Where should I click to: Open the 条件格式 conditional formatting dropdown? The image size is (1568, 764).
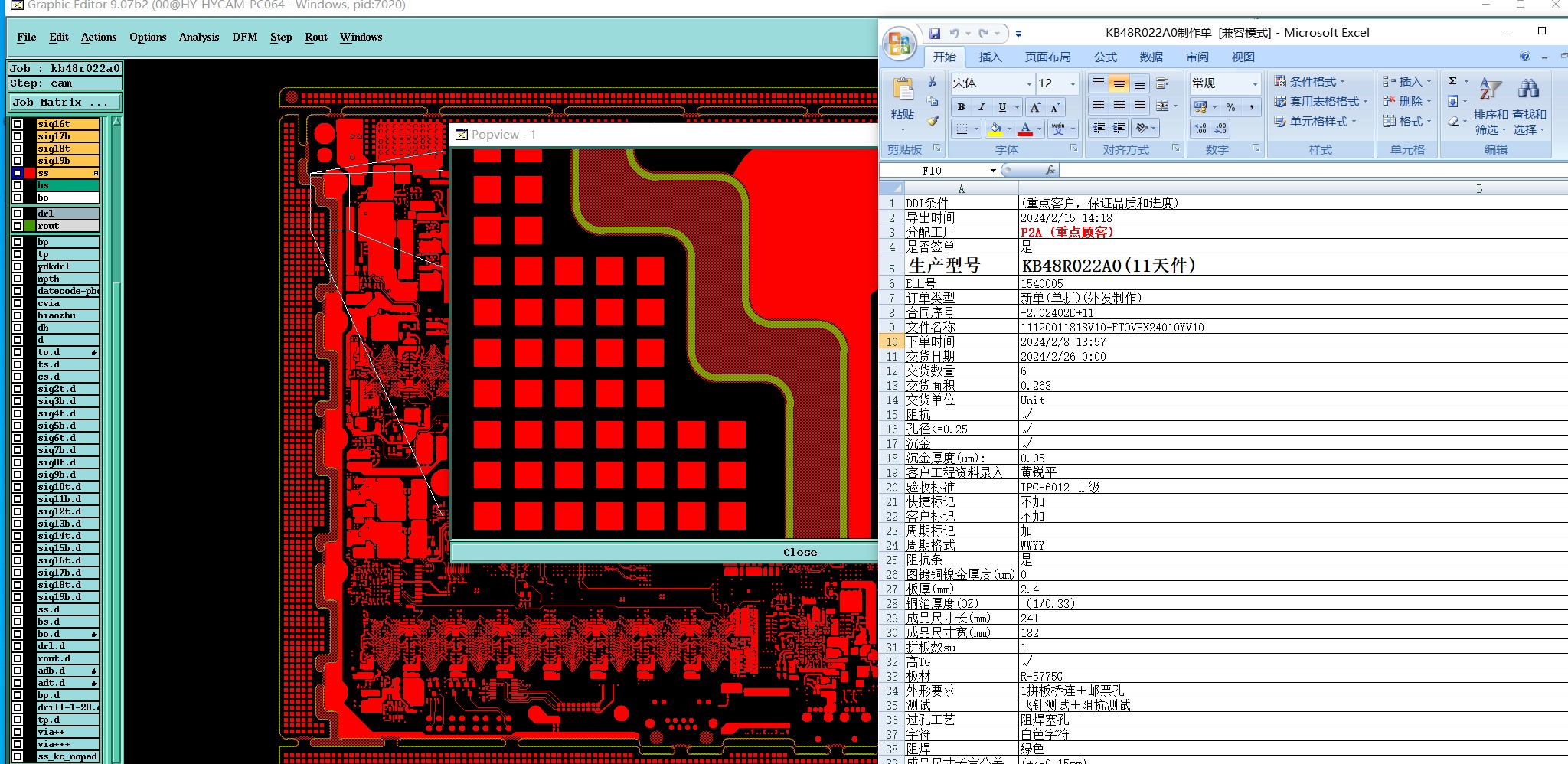point(1309,81)
